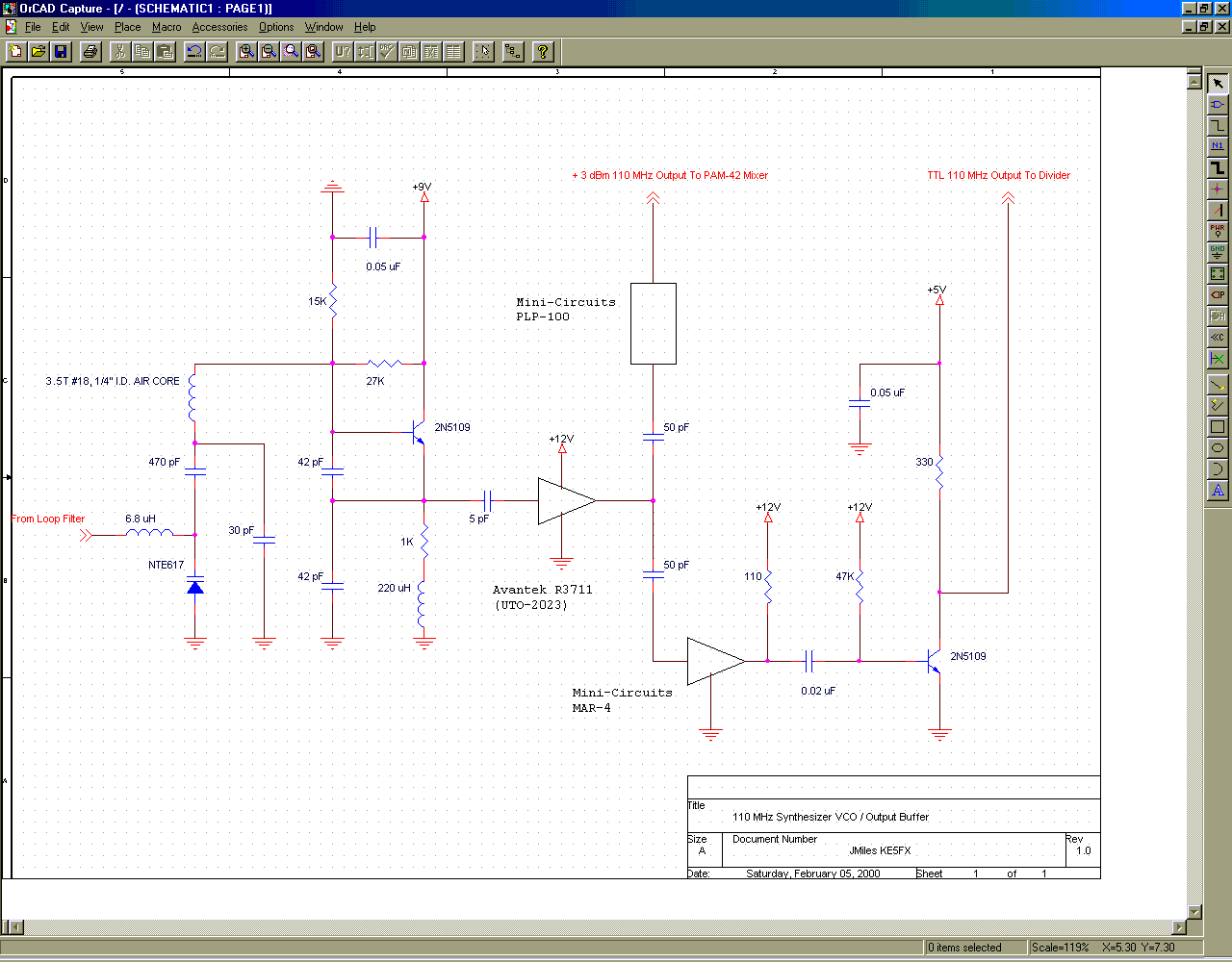Select the Place Rectangle drawing tool
Screen dimensions: 1232x962
click(1218, 427)
